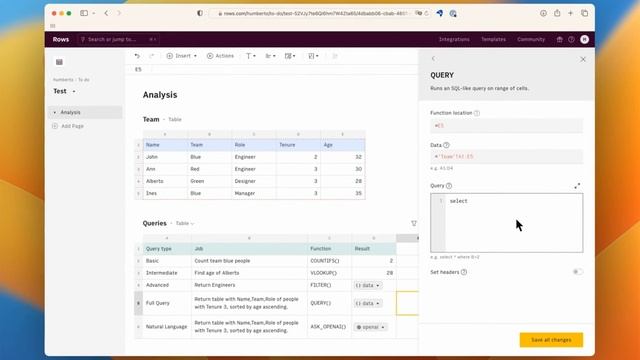Click the redo arrow in the toolbar

point(151,56)
